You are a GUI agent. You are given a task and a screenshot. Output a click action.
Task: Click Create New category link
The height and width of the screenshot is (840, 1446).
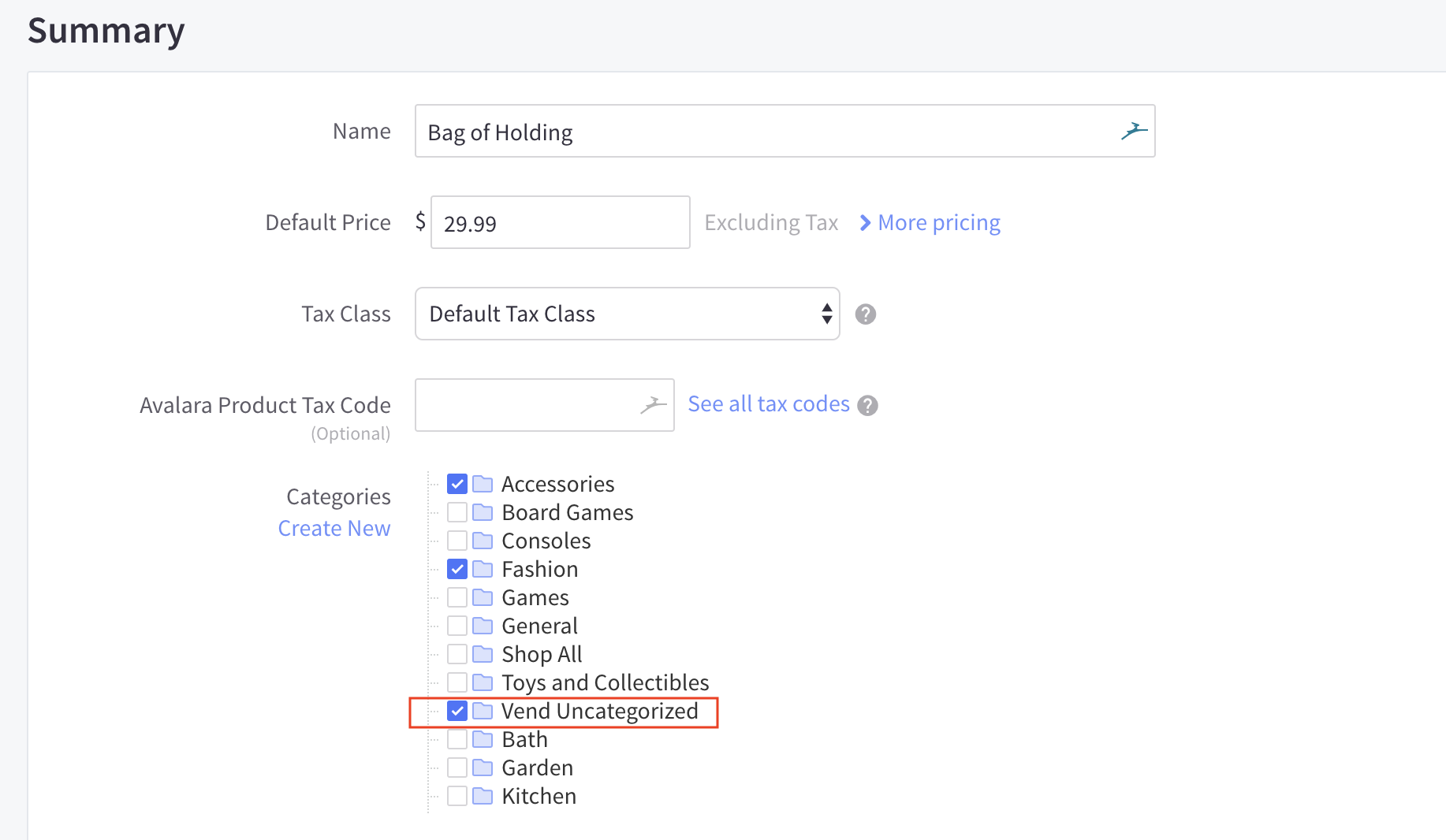click(334, 528)
